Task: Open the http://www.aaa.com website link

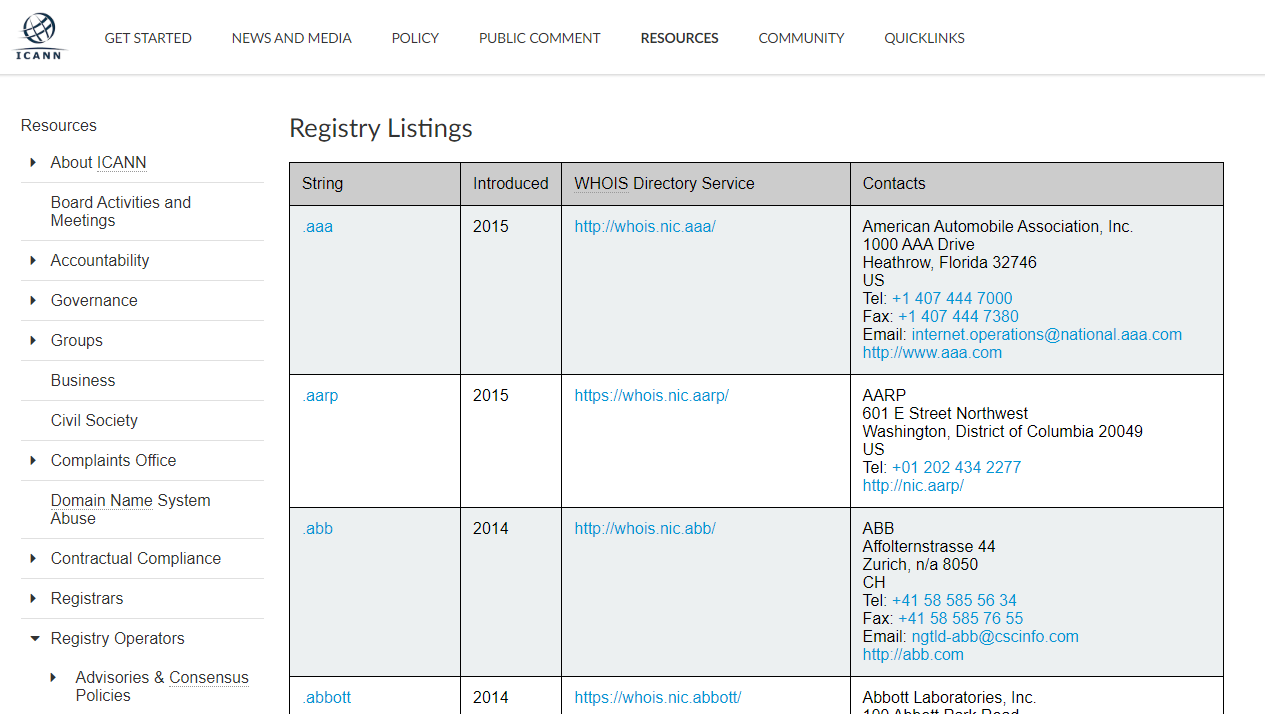Action: (932, 352)
